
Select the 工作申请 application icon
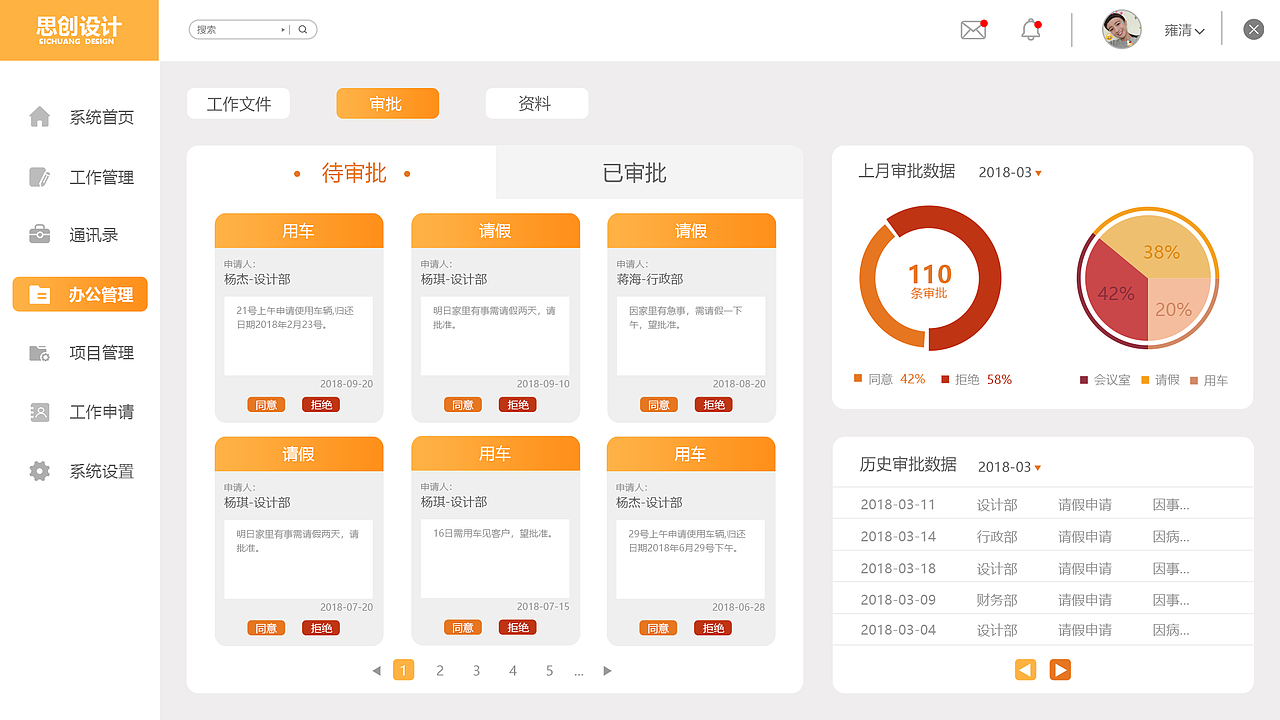point(38,411)
